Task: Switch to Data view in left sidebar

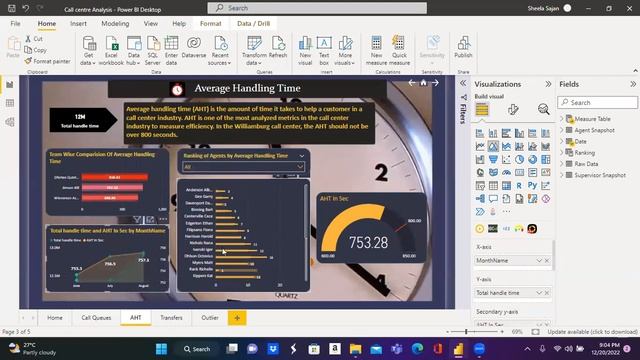Action: [10, 103]
